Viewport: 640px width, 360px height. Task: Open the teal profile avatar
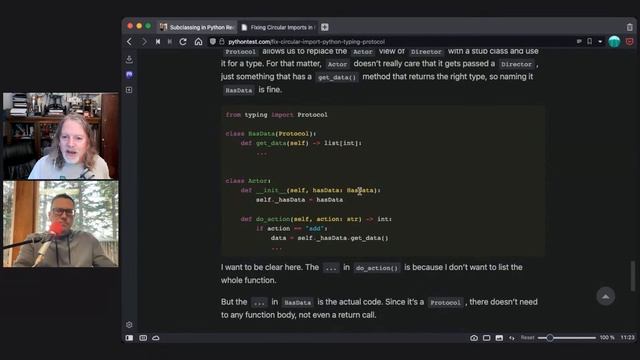614,42
